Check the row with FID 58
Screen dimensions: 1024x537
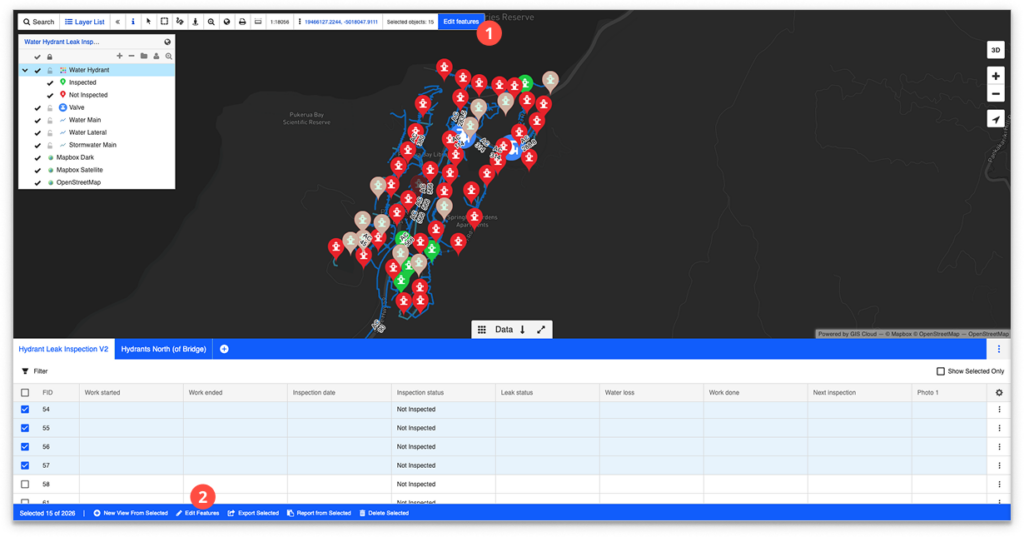click(x=25, y=484)
